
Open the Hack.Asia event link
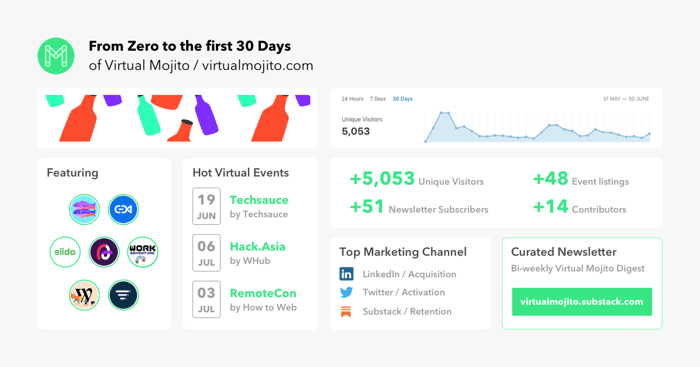(x=258, y=246)
